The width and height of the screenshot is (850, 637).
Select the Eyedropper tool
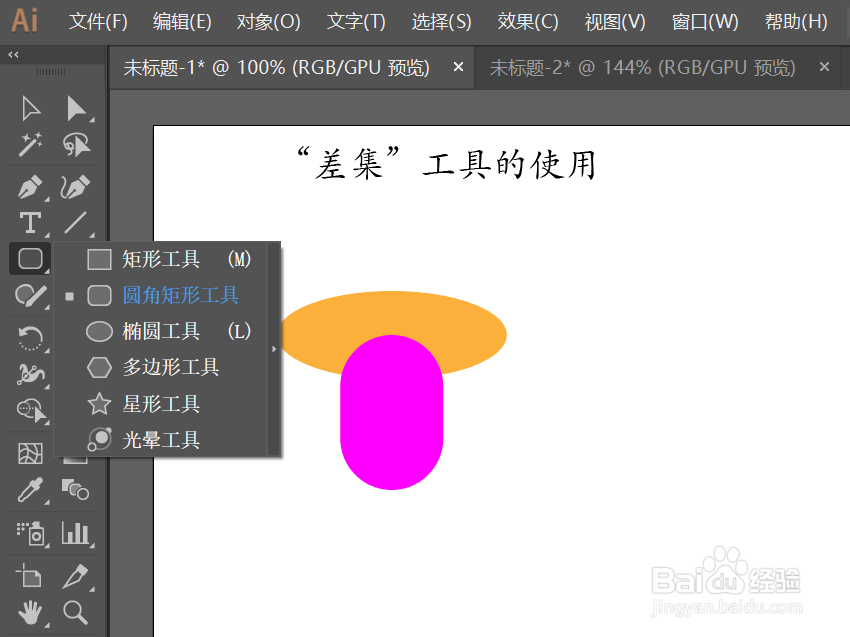[x=30, y=490]
